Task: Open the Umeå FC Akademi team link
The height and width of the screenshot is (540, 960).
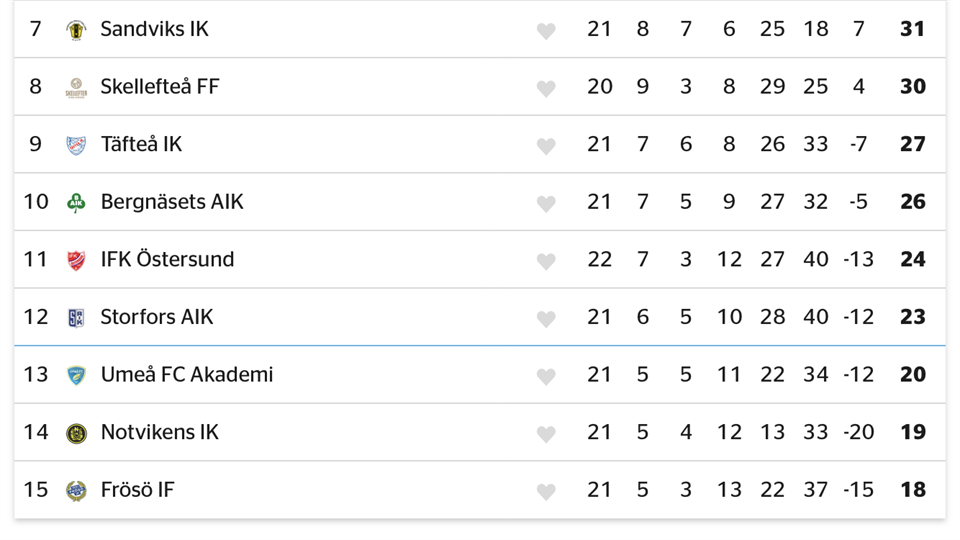Action: point(187,375)
